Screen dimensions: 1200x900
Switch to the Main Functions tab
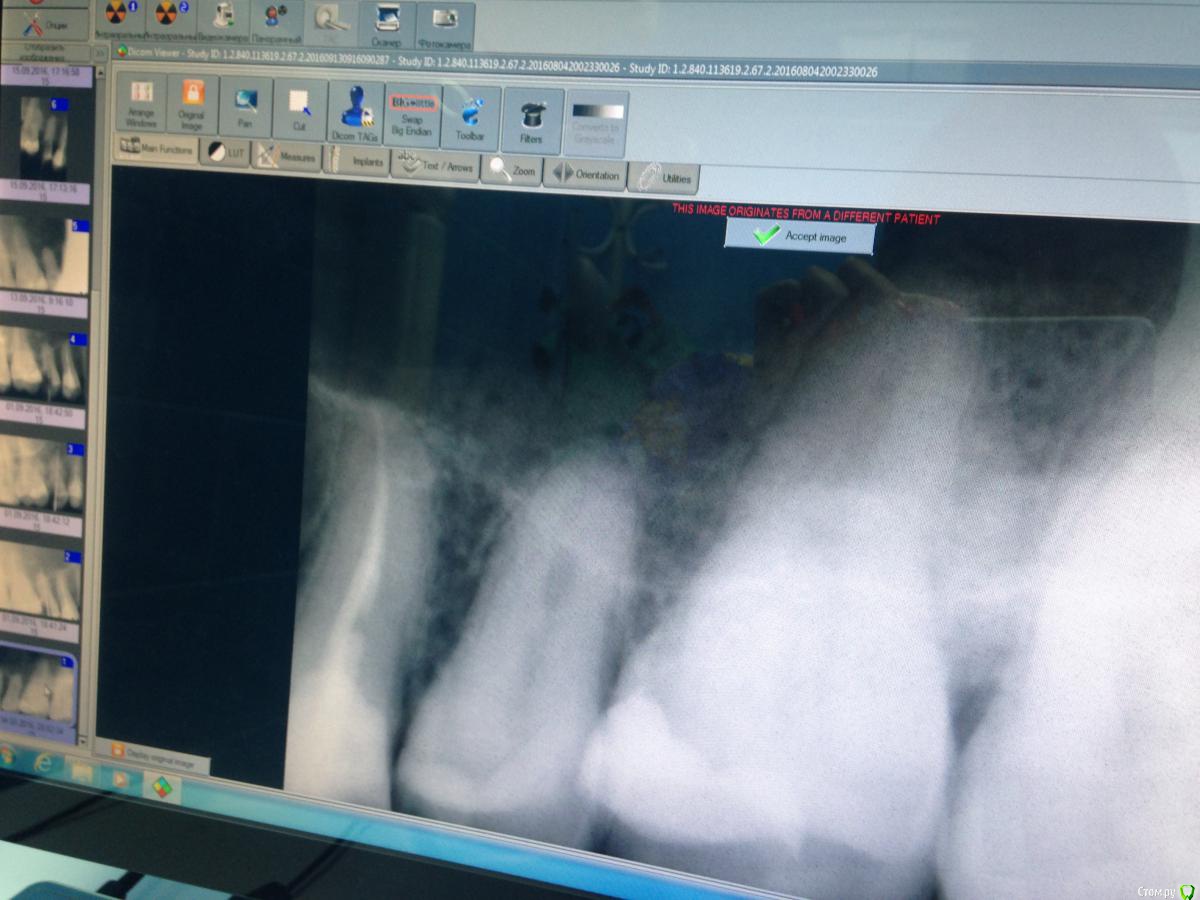coord(156,149)
